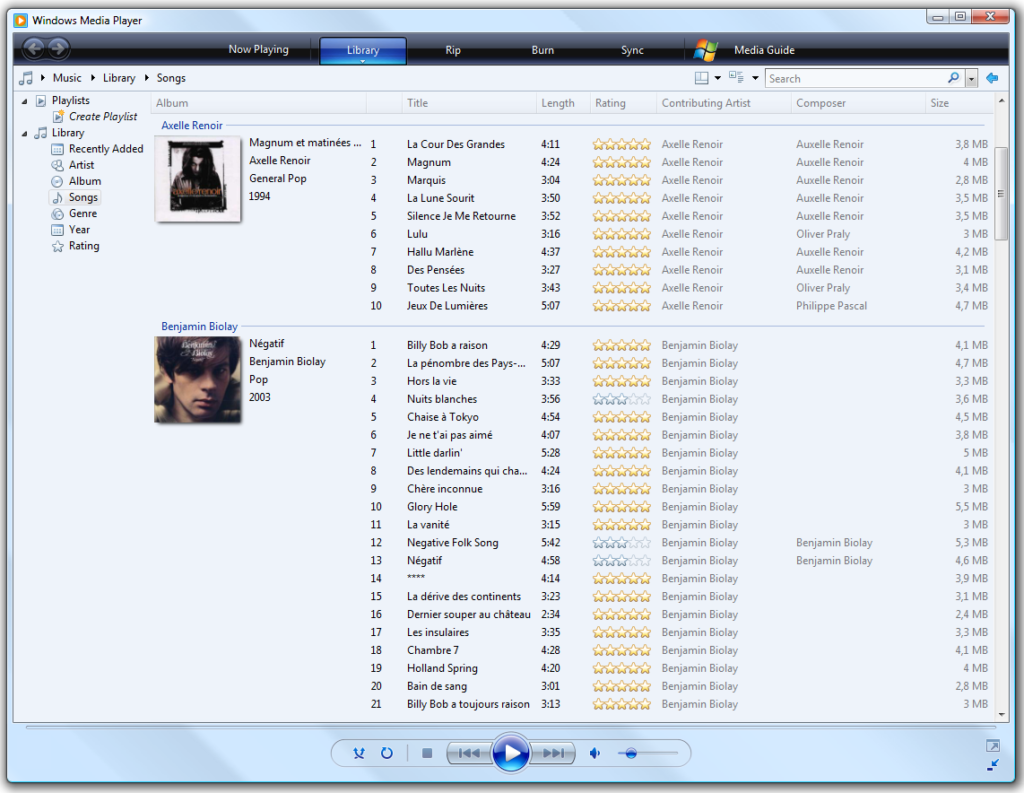
Task: Sort by the Composer column header
Action: (857, 103)
